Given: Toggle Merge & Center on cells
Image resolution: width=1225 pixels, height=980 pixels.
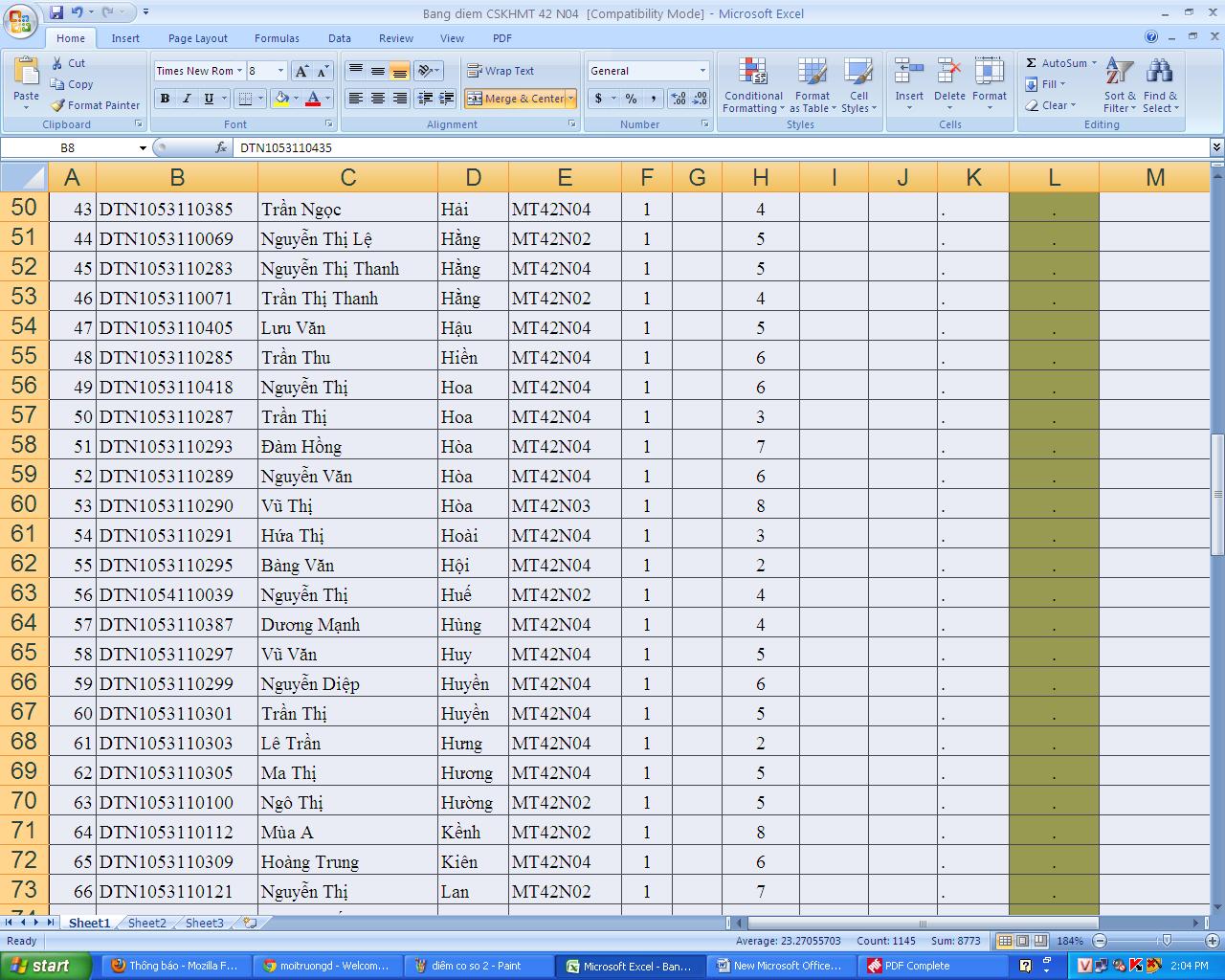Looking at the screenshot, I should click(x=515, y=99).
